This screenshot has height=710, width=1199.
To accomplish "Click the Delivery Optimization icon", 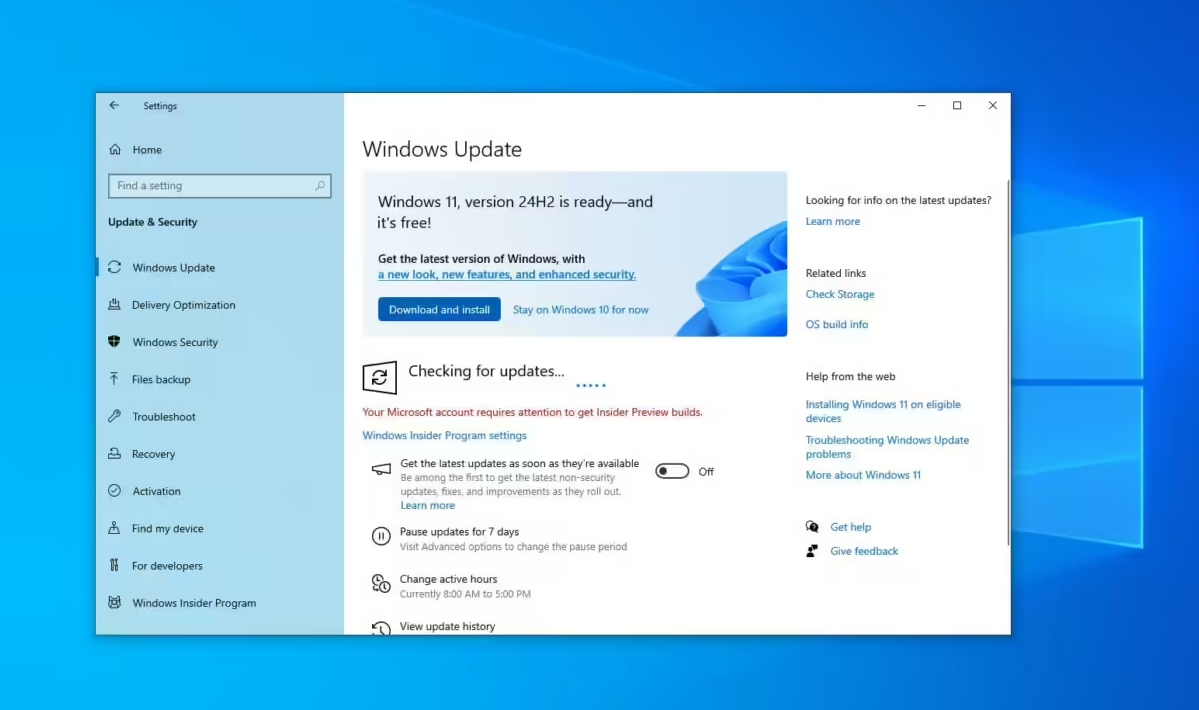I will tap(115, 304).
